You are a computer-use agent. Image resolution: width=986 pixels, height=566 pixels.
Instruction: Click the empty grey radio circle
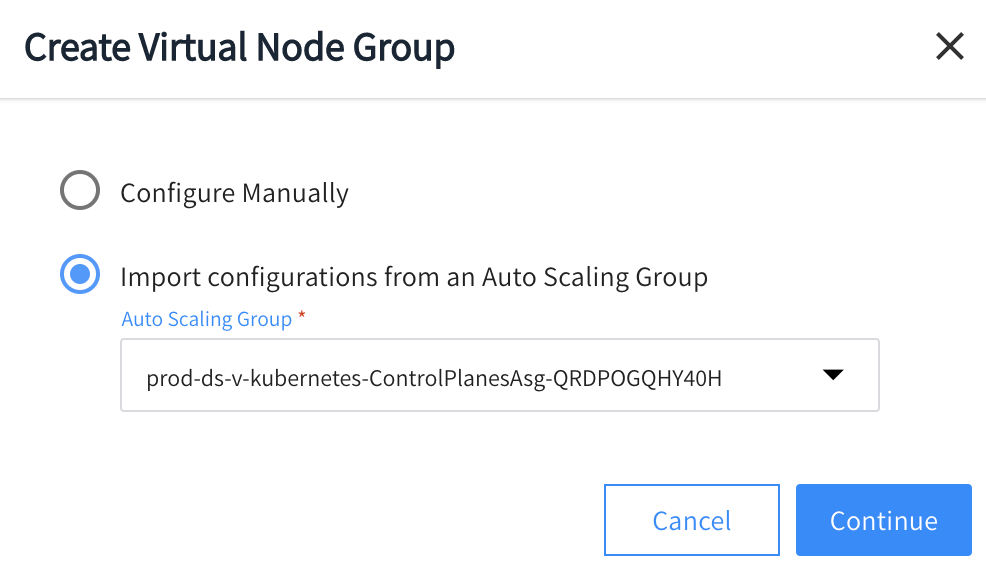[80, 191]
